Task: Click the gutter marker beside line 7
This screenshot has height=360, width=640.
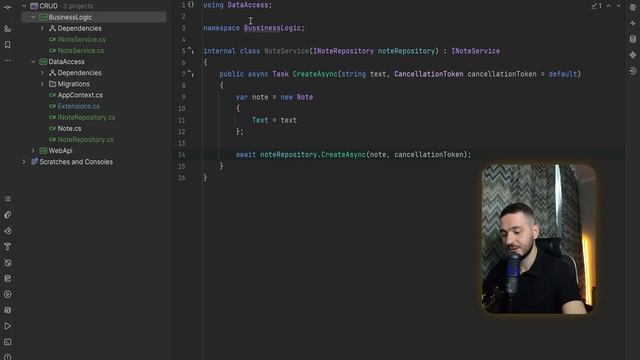Action: (x=191, y=73)
